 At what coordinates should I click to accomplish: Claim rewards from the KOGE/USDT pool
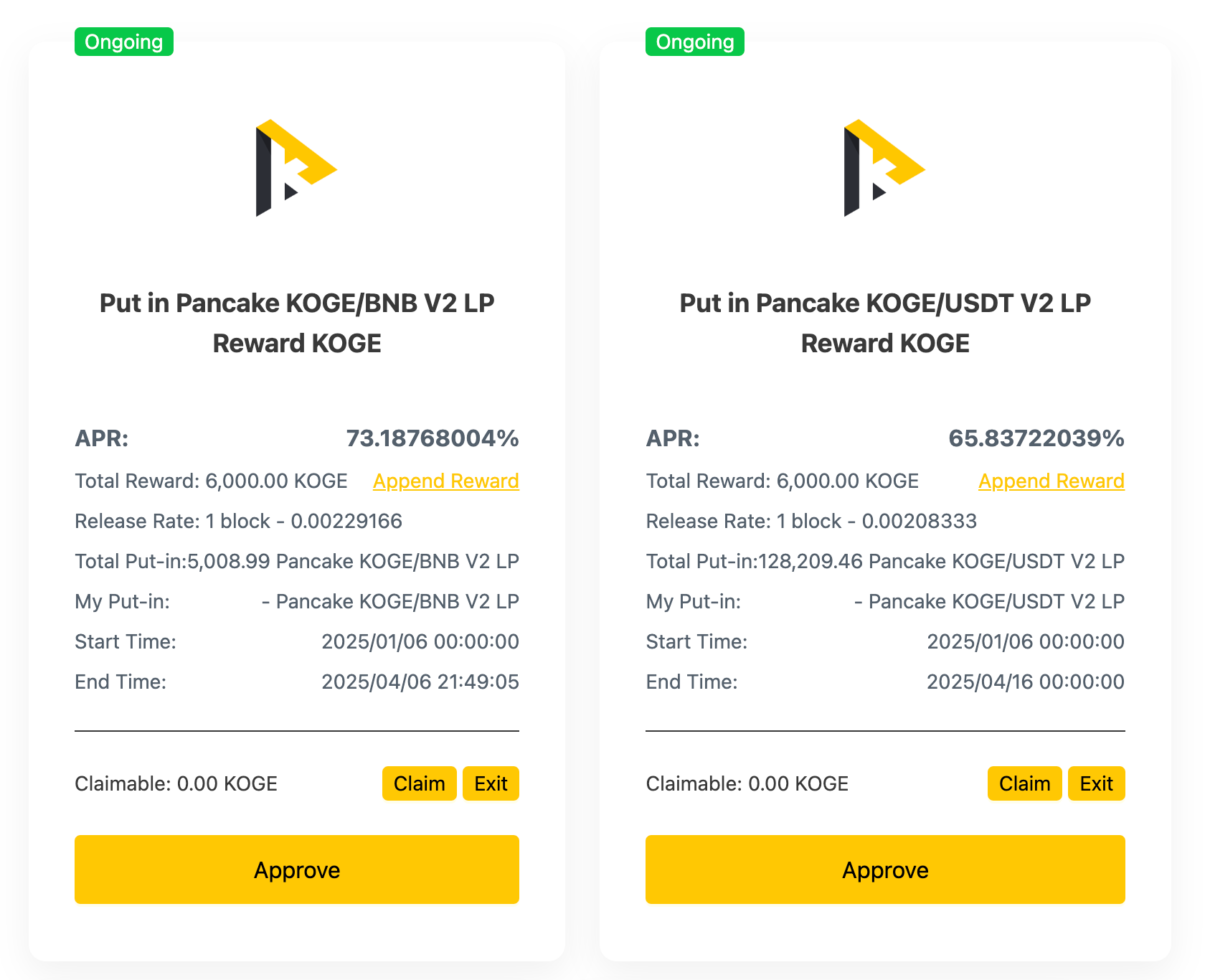click(1024, 783)
